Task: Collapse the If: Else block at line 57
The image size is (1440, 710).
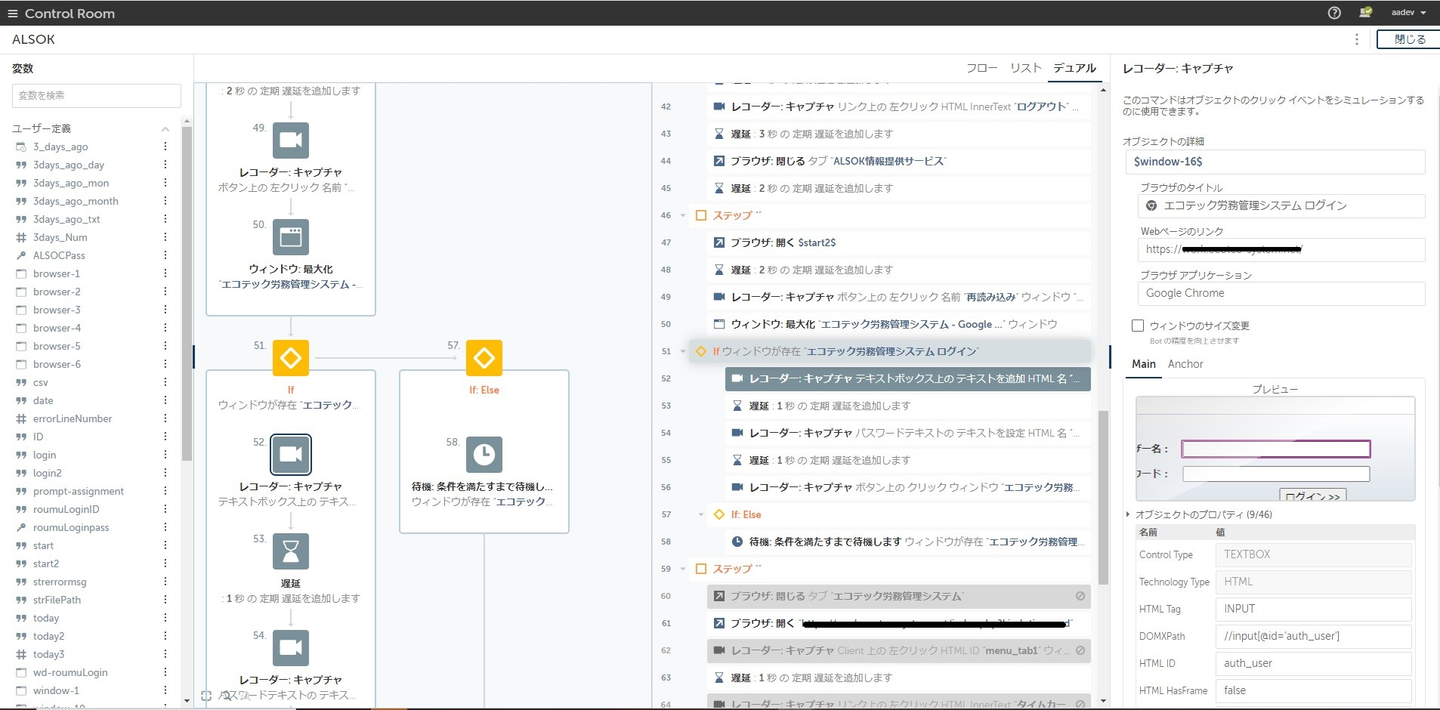Action: click(x=701, y=514)
